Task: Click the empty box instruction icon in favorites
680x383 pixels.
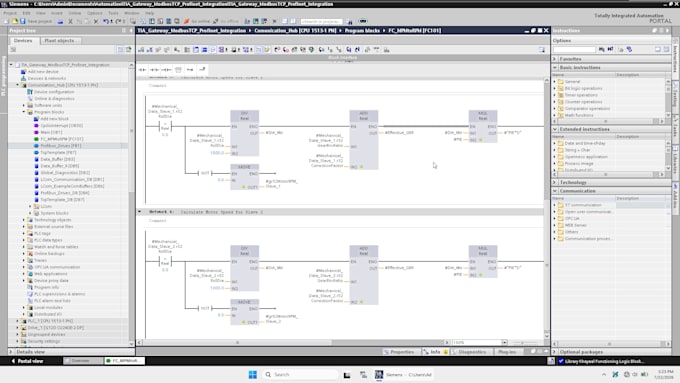Action: point(178,69)
